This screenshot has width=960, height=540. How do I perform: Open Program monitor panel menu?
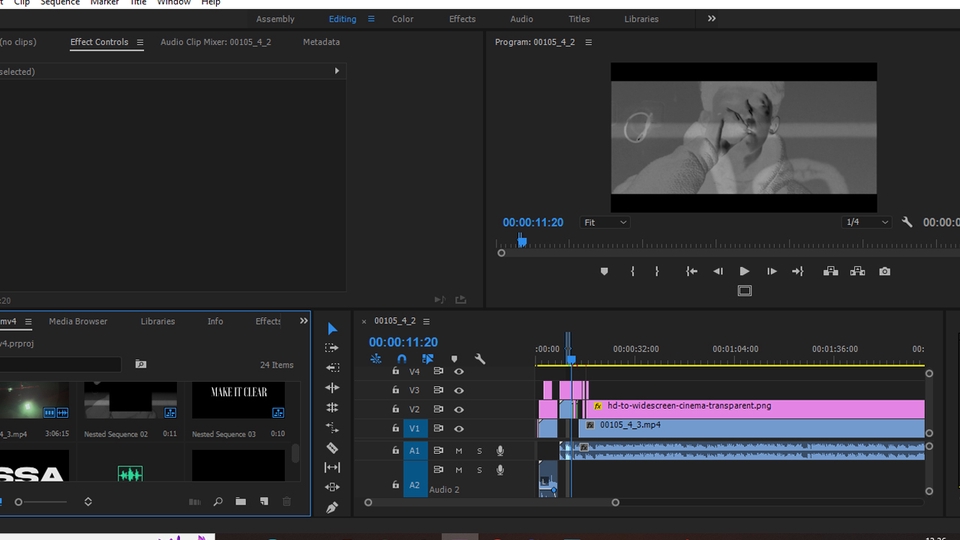(x=588, y=42)
